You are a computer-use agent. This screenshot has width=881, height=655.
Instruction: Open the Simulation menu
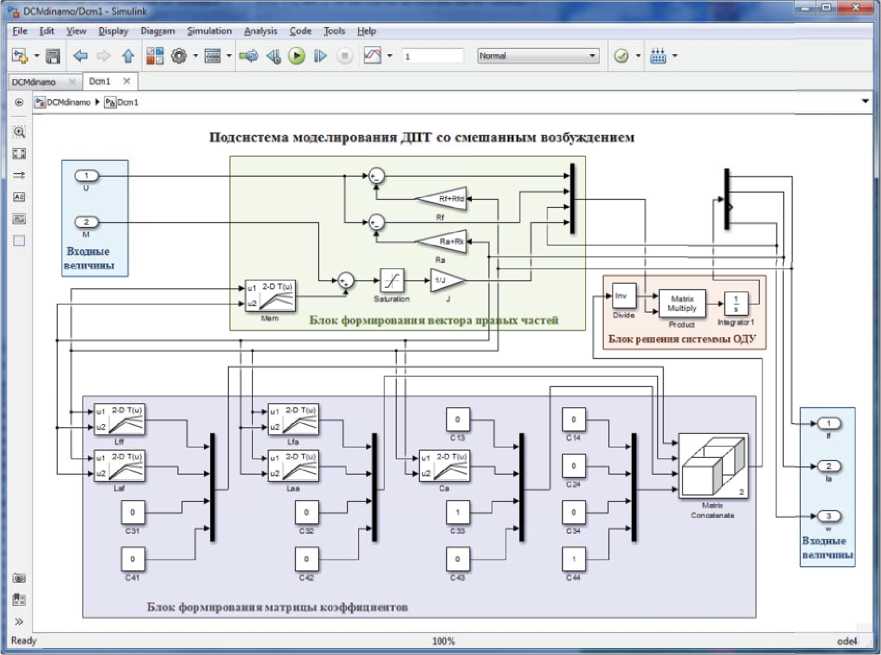click(209, 31)
